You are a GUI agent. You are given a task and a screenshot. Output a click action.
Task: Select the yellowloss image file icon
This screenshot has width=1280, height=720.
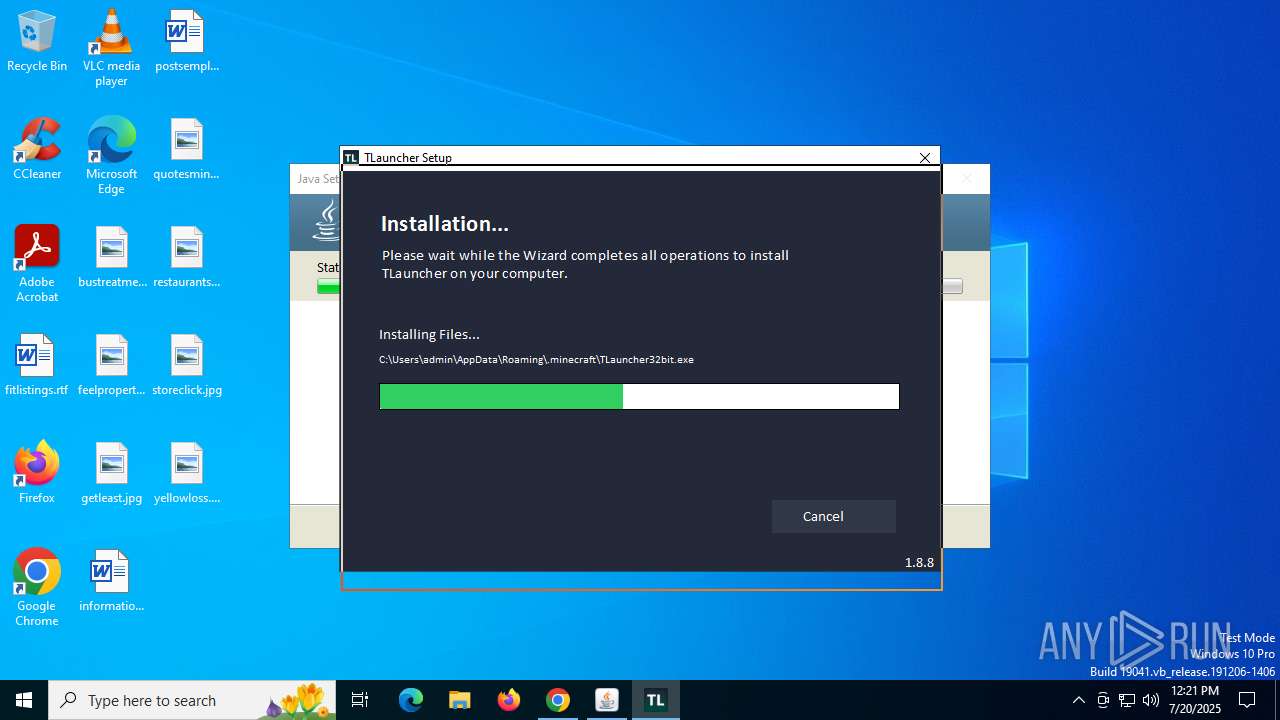point(186,473)
